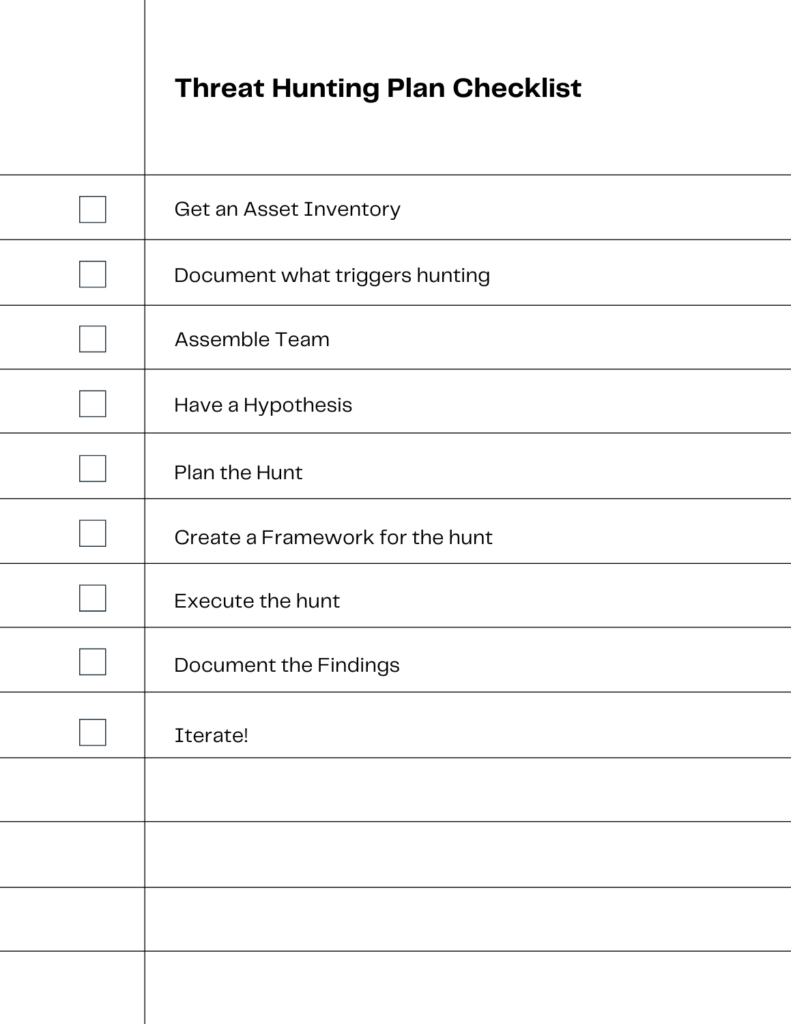Check the Get an Asset Inventory box
Viewport: 791px width, 1024px height.
coord(93,210)
